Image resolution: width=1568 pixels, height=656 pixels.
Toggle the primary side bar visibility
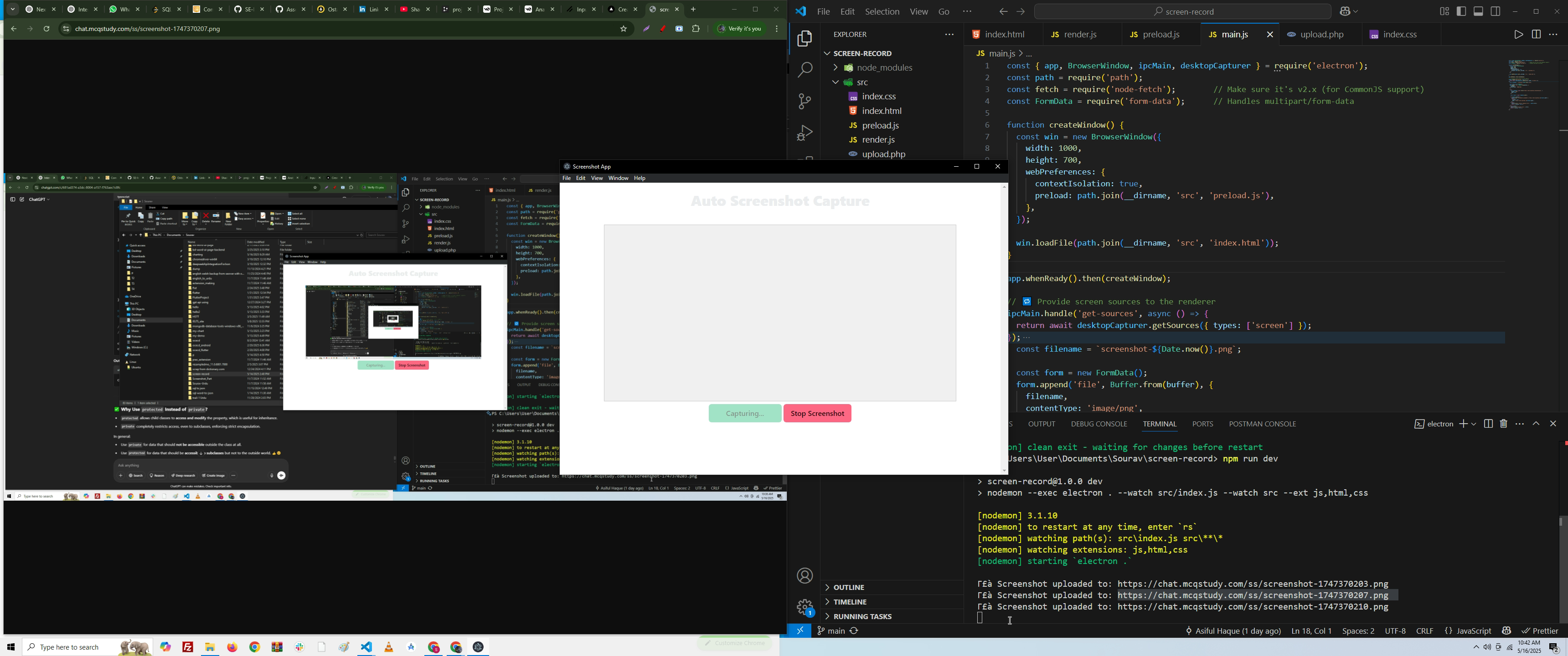(x=1461, y=11)
